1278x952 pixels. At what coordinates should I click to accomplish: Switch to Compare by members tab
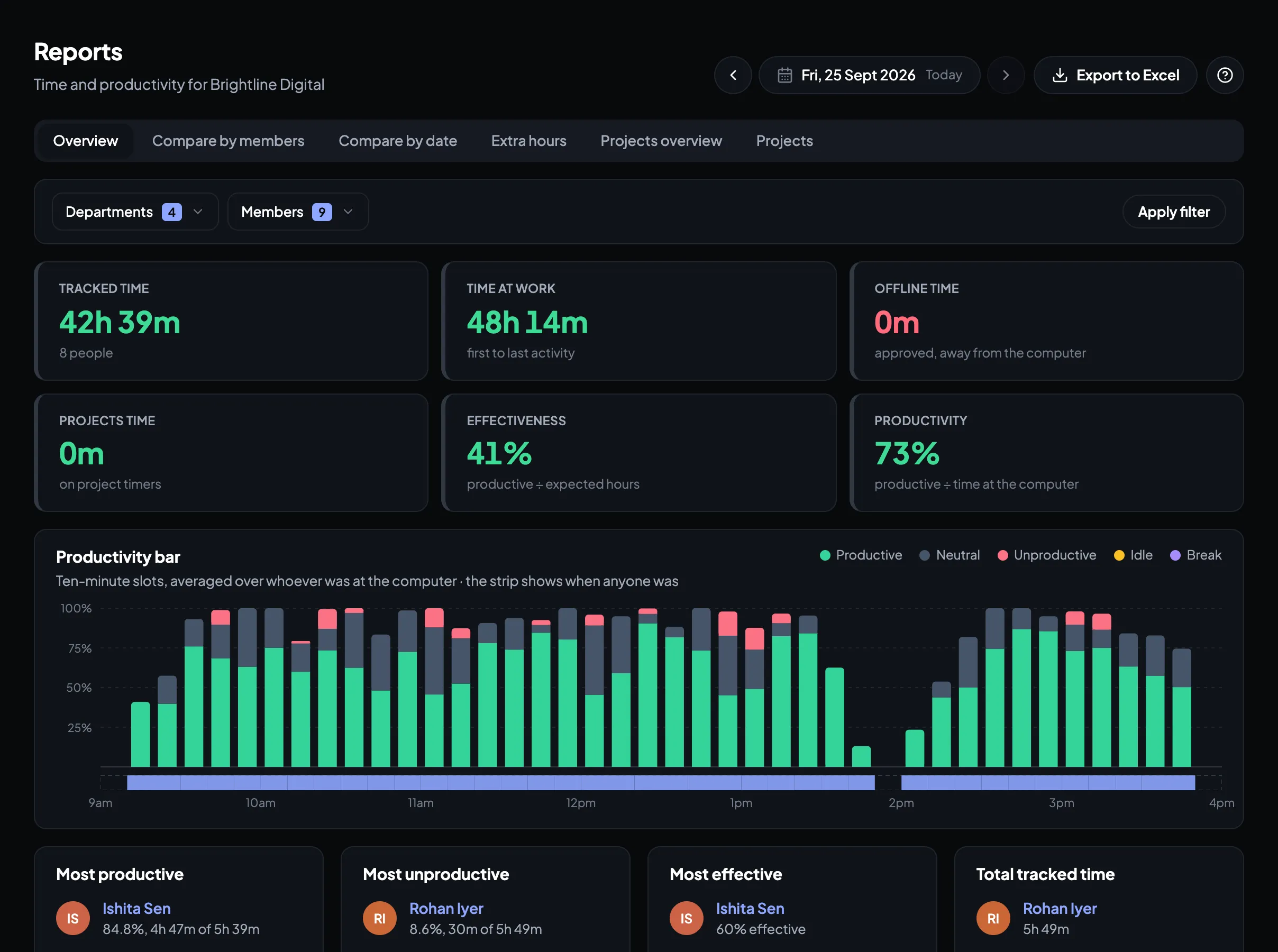228,141
